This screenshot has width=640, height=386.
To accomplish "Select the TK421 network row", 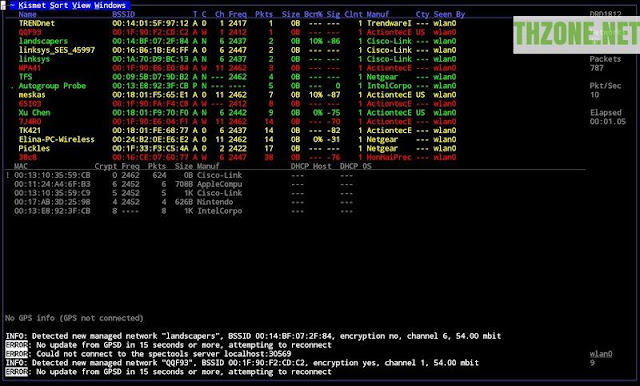I will tap(238, 131).
